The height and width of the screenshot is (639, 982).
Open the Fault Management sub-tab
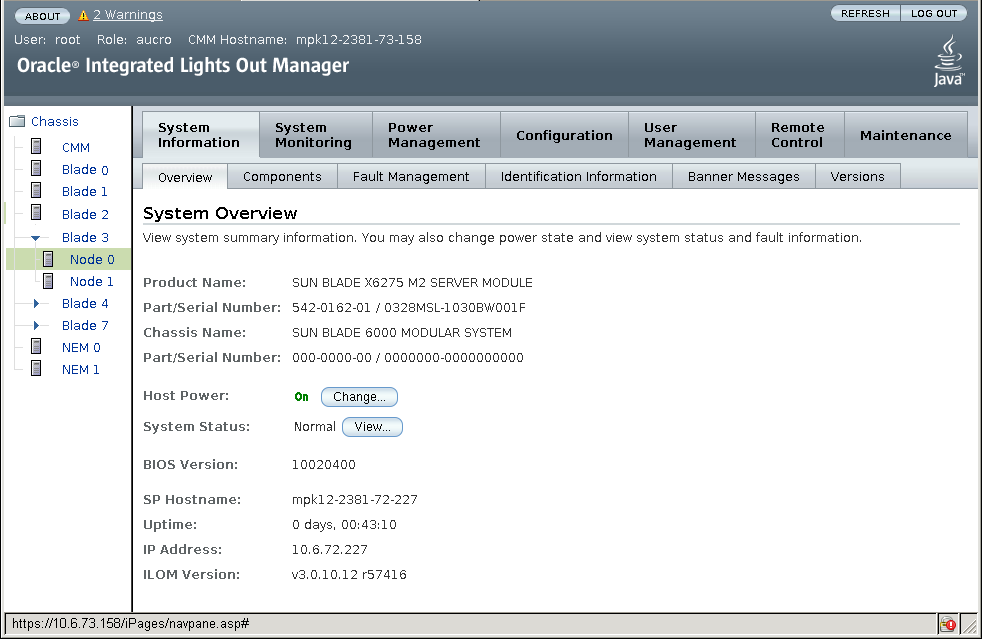[x=411, y=177]
